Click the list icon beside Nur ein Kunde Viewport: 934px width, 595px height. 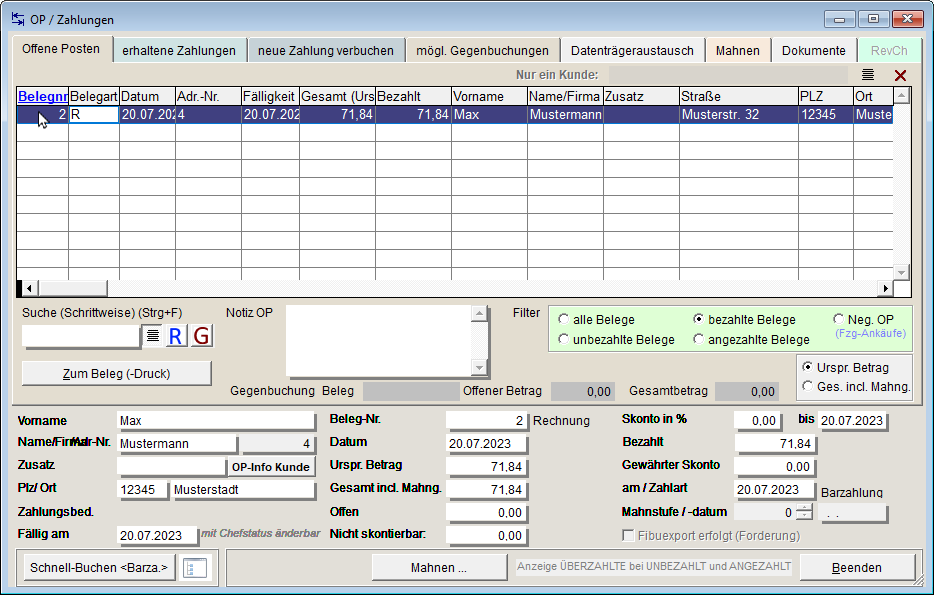tap(868, 74)
